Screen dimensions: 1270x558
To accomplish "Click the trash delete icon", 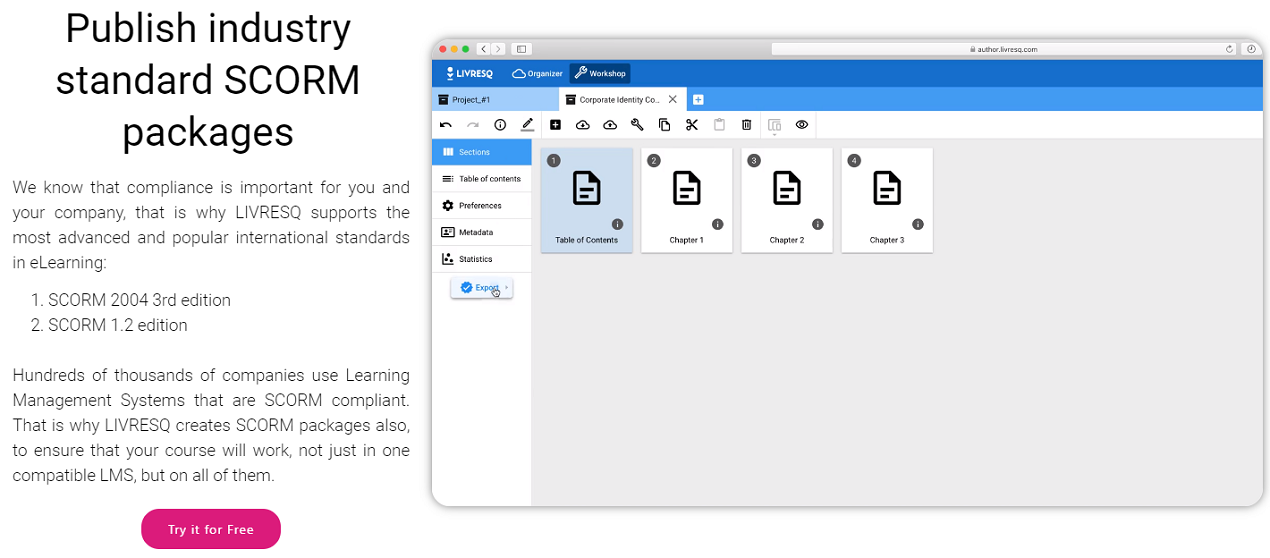I will tap(746, 125).
